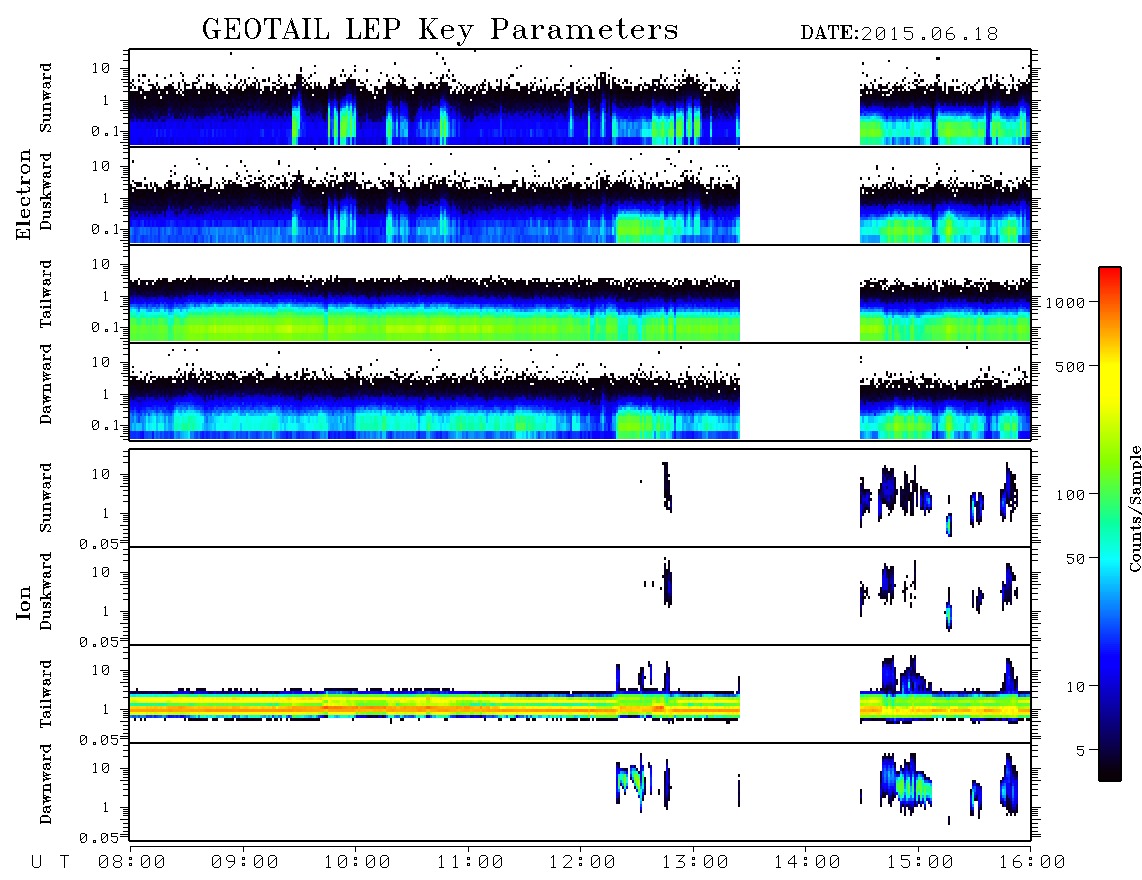Click the 13:00 time tick label
The height and width of the screenshot is (880, 1142).
click(695, 863)
